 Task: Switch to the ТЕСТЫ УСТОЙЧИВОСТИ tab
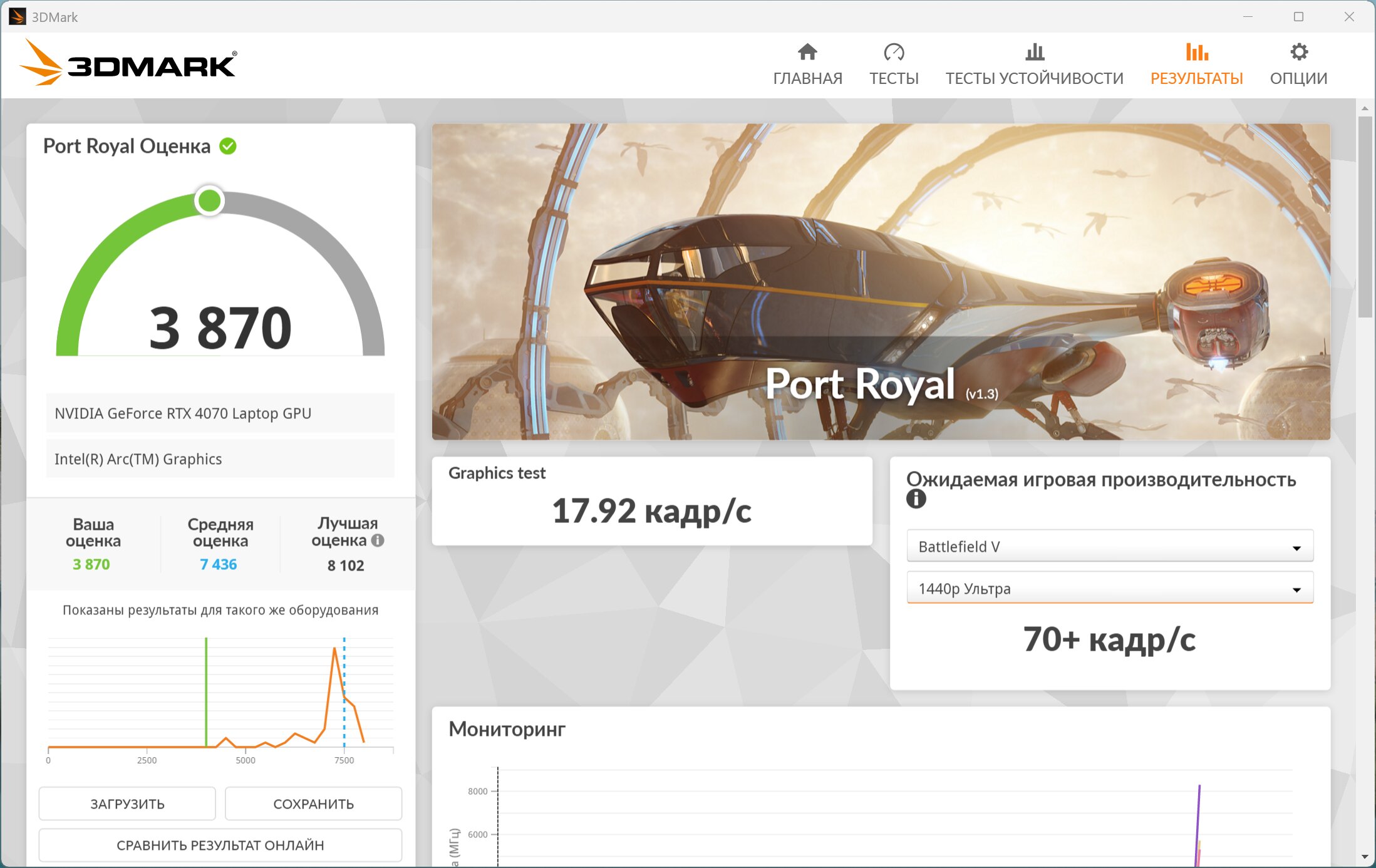tap(1035, 78)
